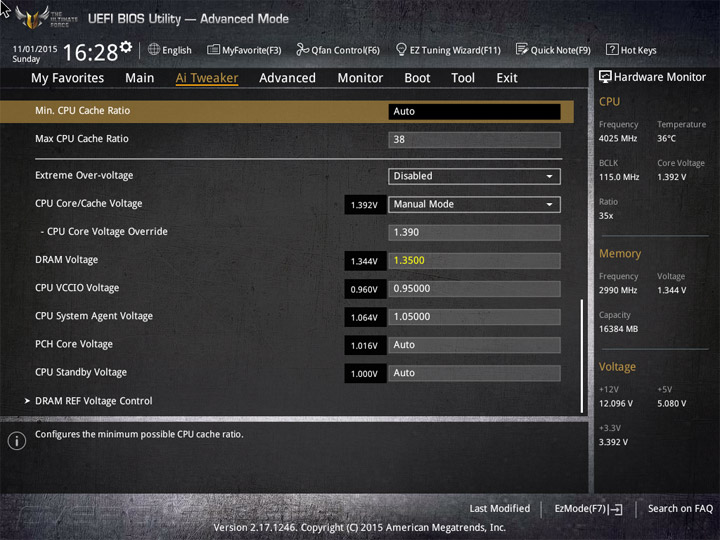
Task: Click Search on FAQ link
Action: (681, 508)
